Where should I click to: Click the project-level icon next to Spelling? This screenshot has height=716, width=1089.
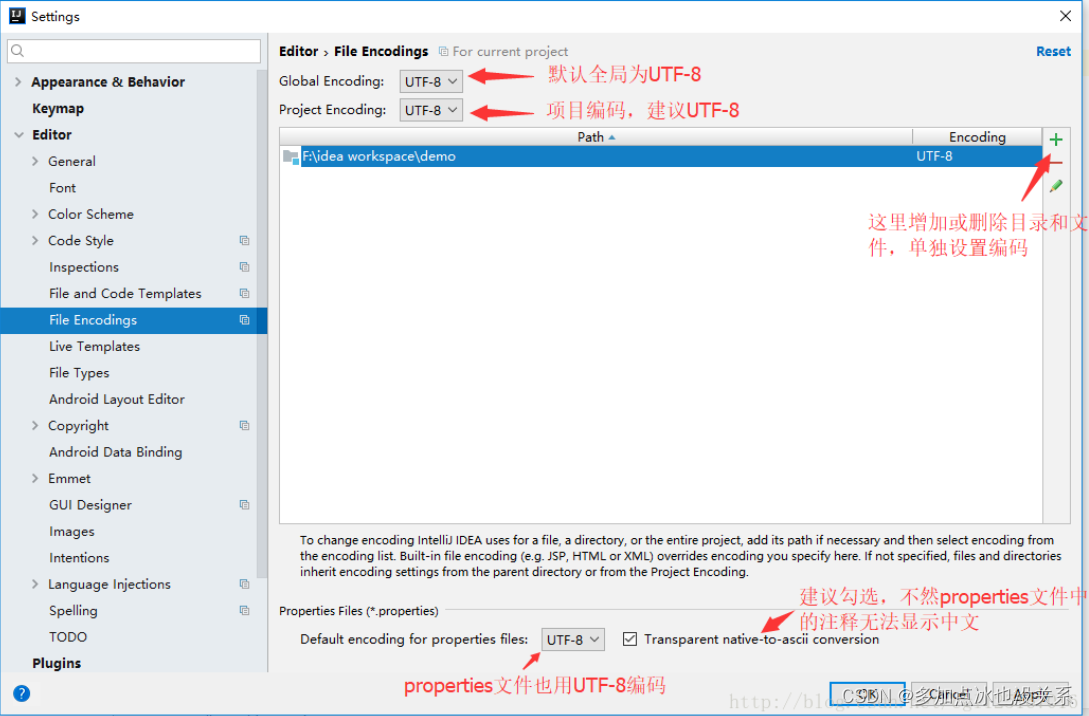244,610
